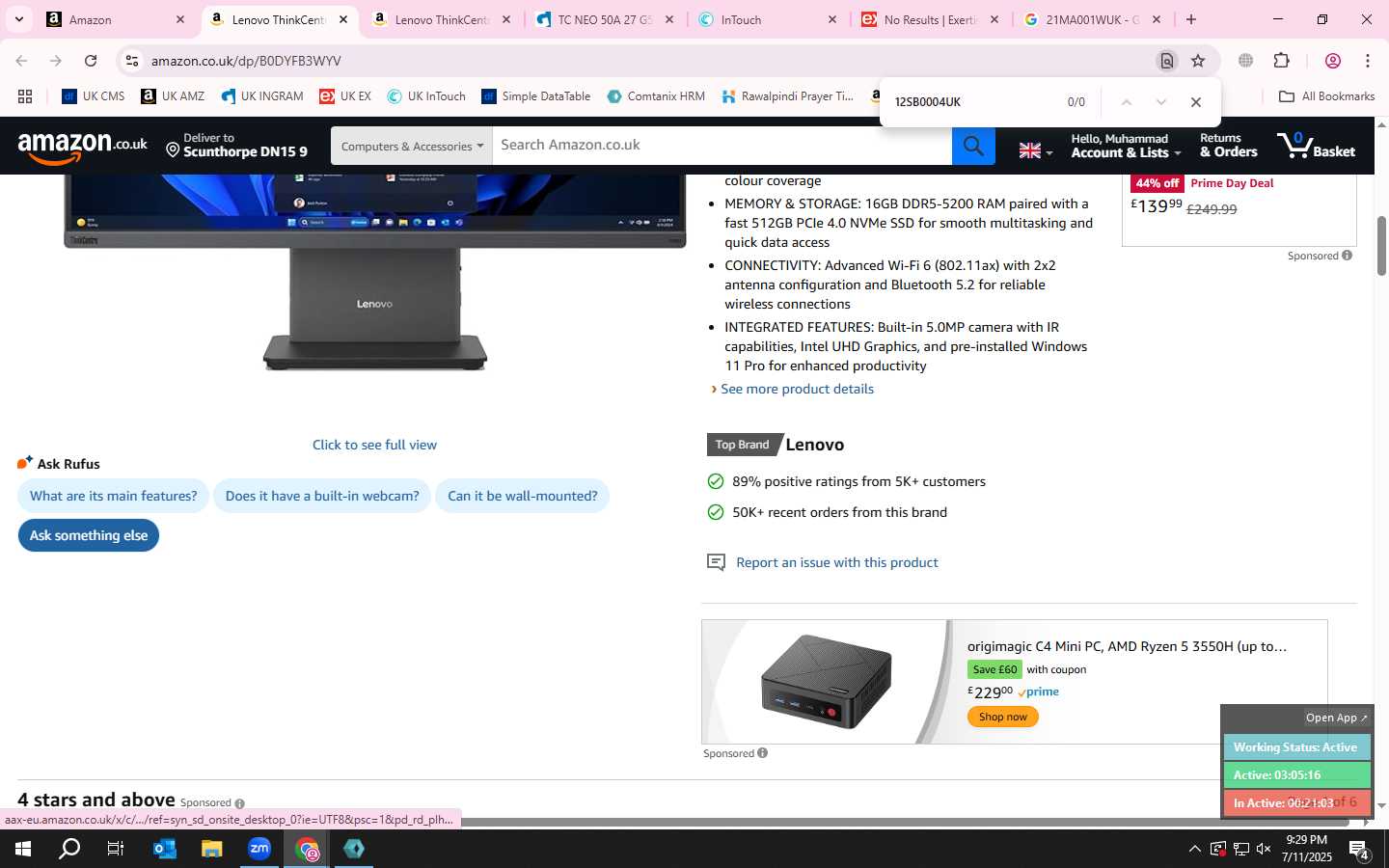The height and width of the screenshot is (868, 1389).
Task: Open UK CMS bookmark
Action: [94, 96]
